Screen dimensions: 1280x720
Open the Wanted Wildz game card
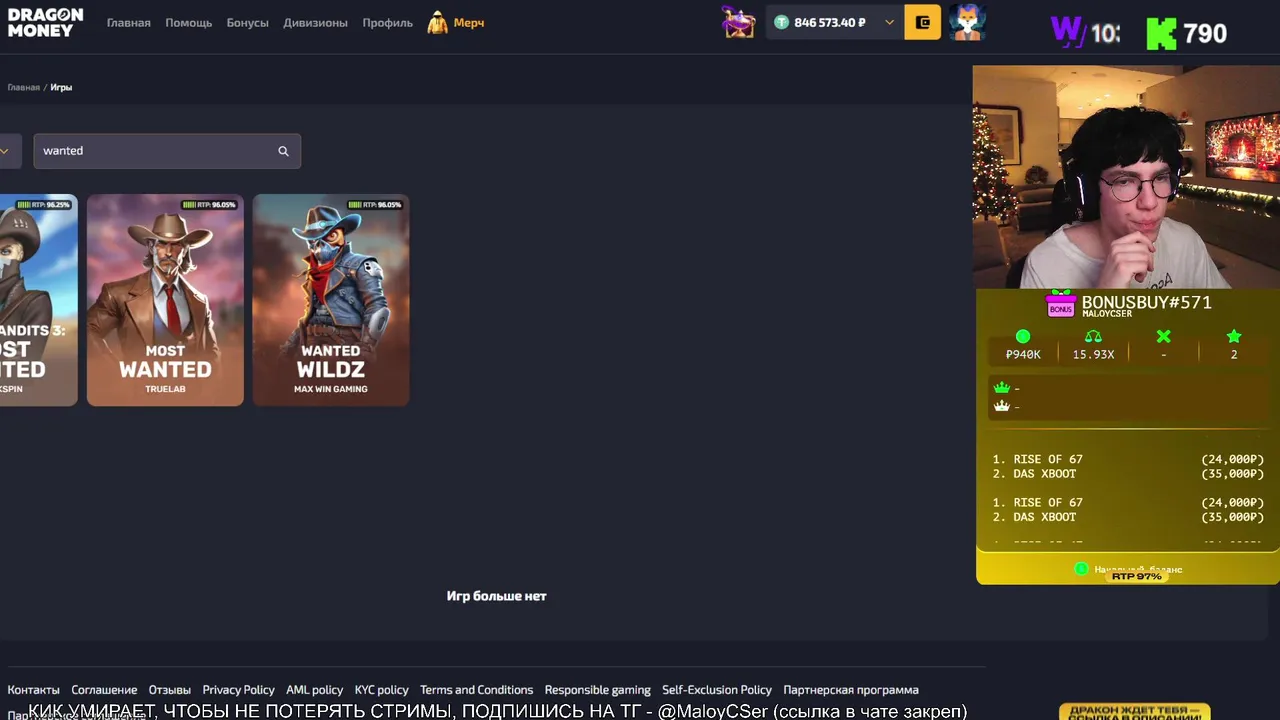(x=331, y=300)
